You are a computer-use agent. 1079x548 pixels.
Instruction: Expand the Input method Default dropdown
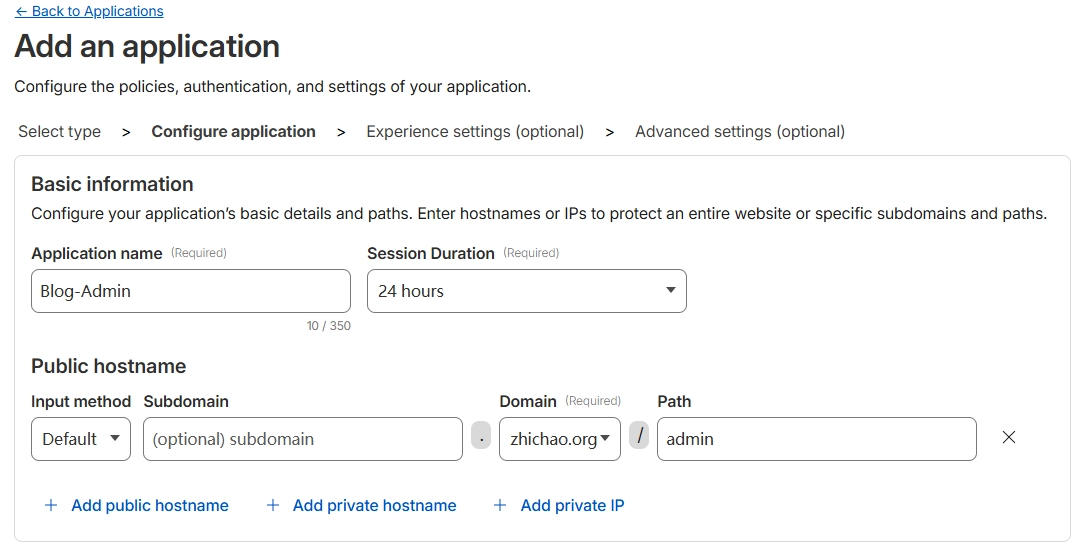[x=81, y=439]
